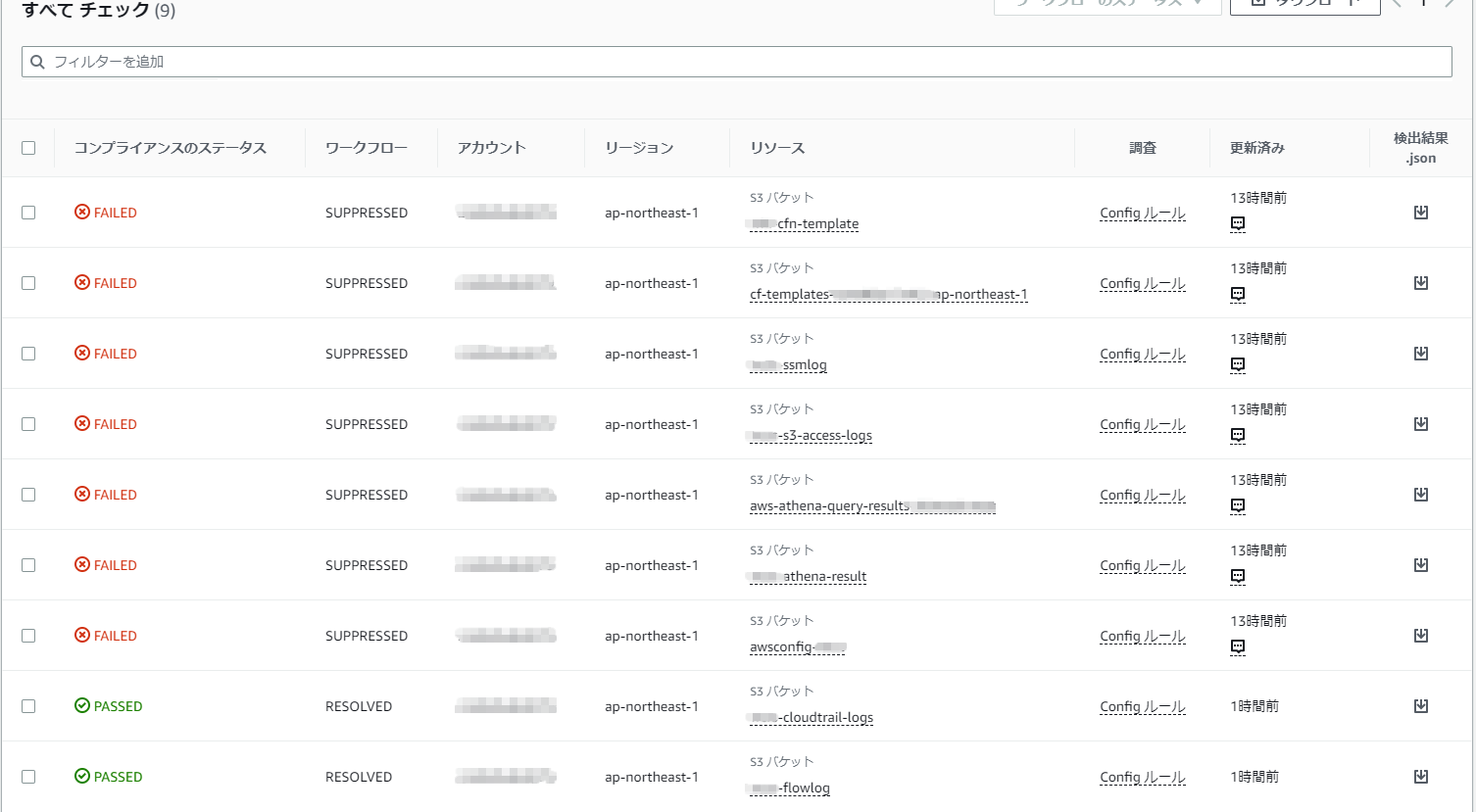Open Config ルール link for cloudtrail-logs row
The image size is (1476, 812).
[x=1143, y=706]
